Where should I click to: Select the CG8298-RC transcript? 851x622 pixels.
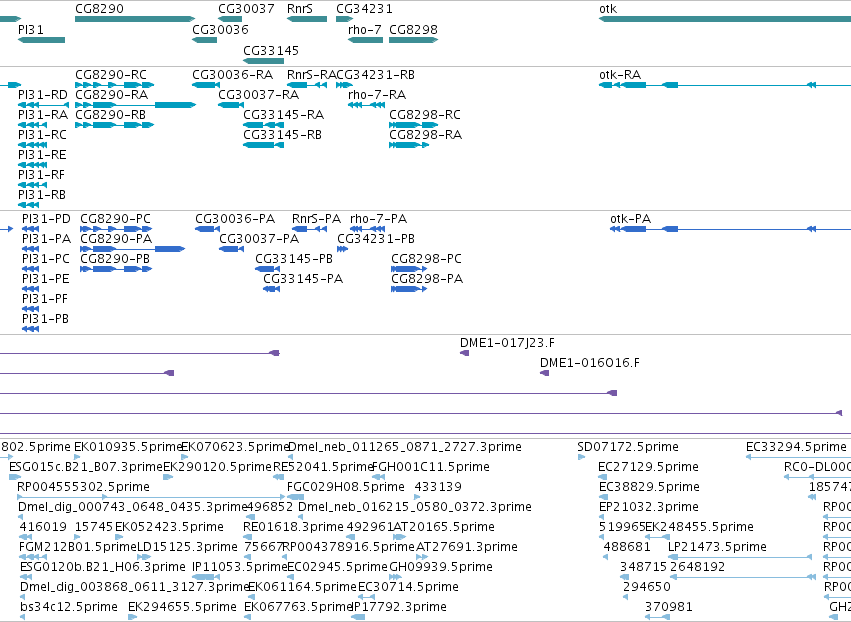425,115
